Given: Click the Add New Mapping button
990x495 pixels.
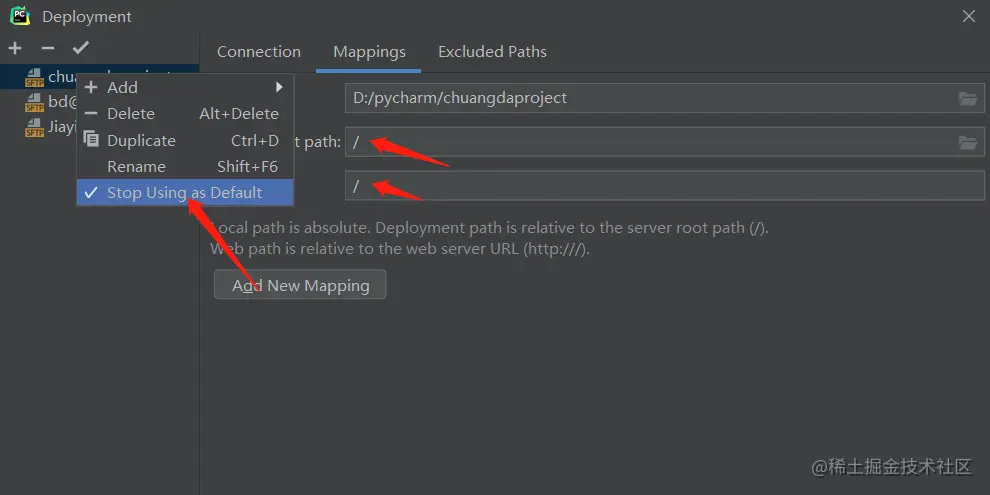Looking at the screenshot, I should tap(300, 285).
